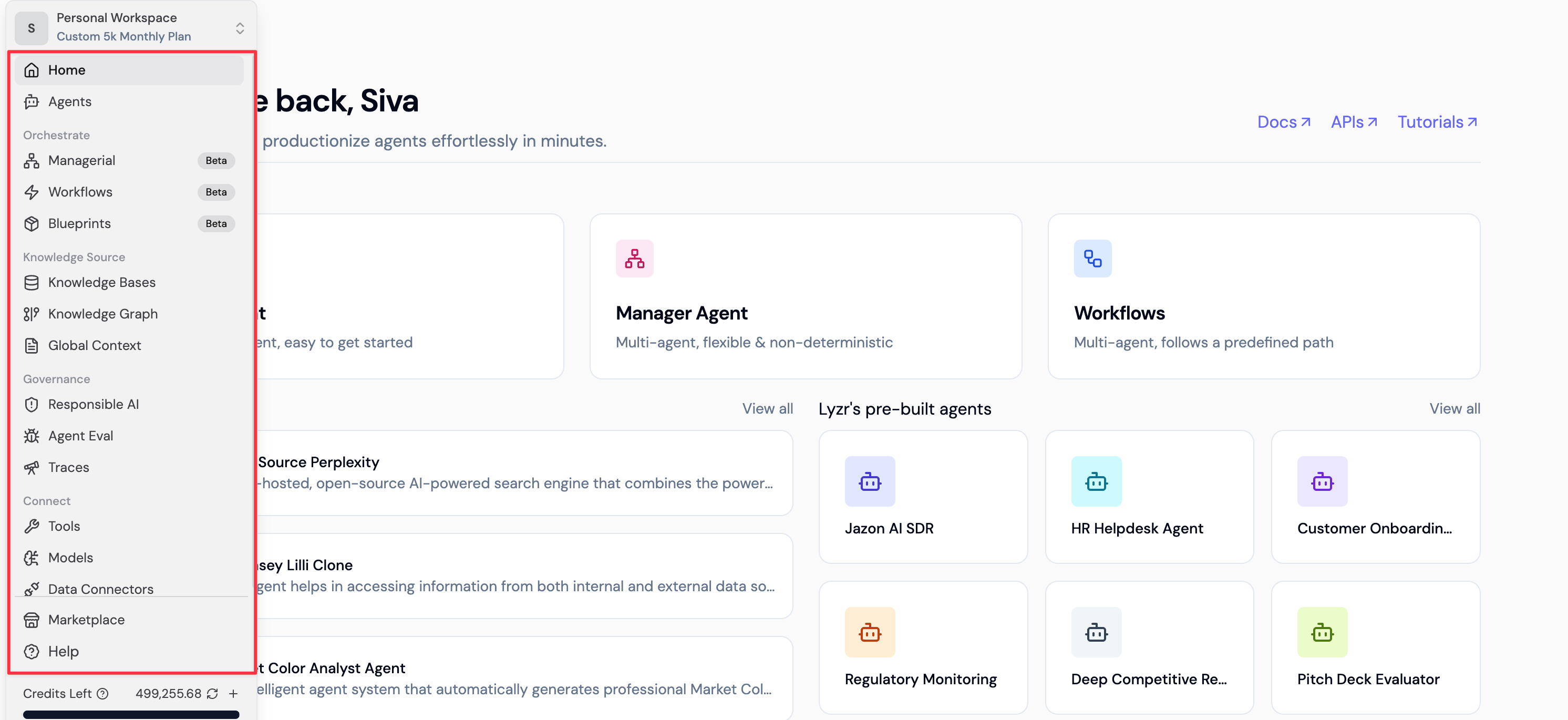Click the credits usage progress bar
Image resolution: width=1568 pixels, height=720 pixels.
pos(131,715)
